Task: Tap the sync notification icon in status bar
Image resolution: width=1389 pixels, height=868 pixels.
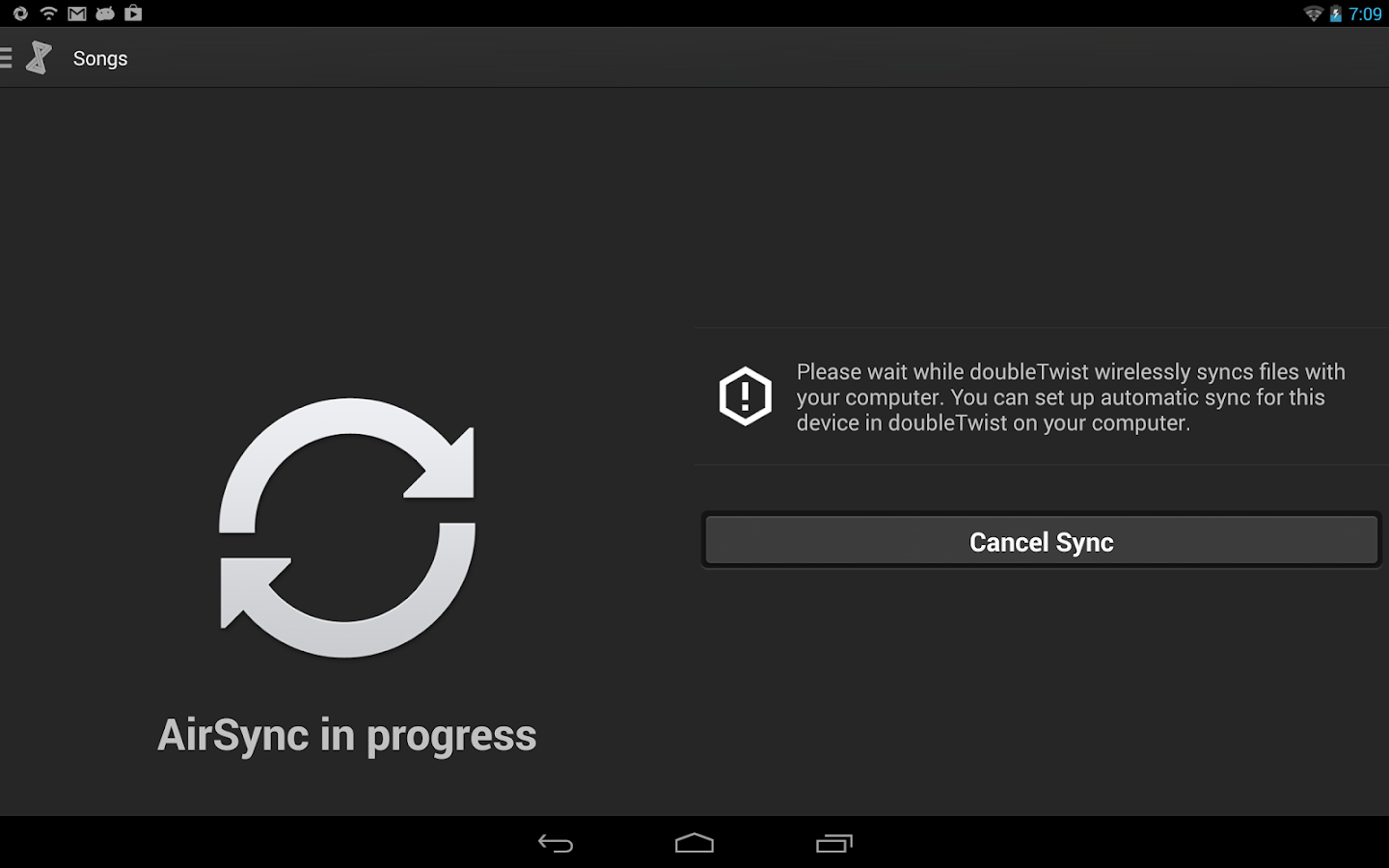Action: click(x=20, y=14)
